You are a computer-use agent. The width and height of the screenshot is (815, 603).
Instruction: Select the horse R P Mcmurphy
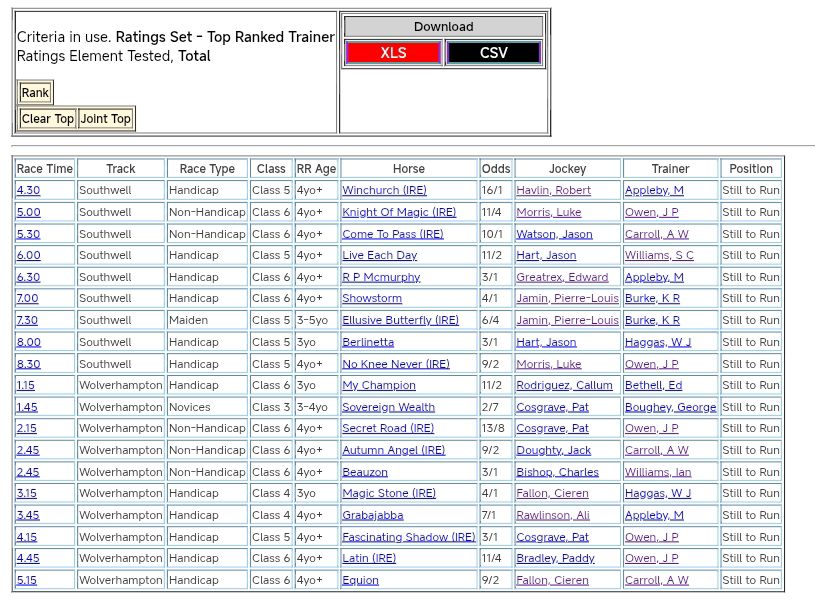point(381,277)
